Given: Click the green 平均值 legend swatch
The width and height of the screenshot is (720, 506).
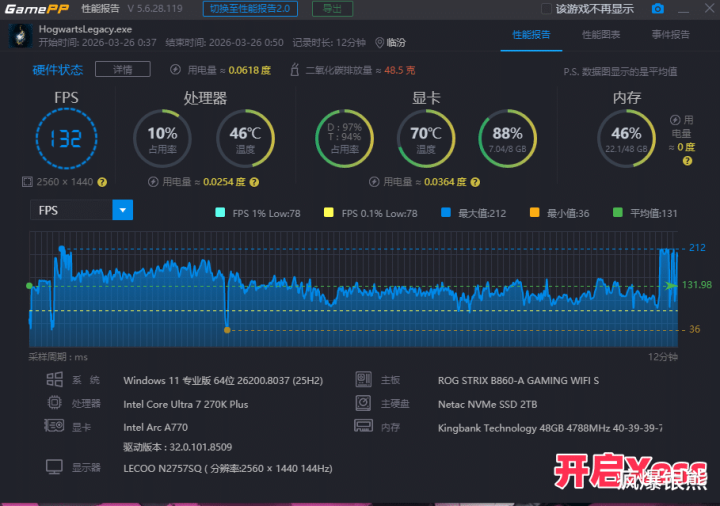Looking at the screenshot, I should tap(618, 213).
